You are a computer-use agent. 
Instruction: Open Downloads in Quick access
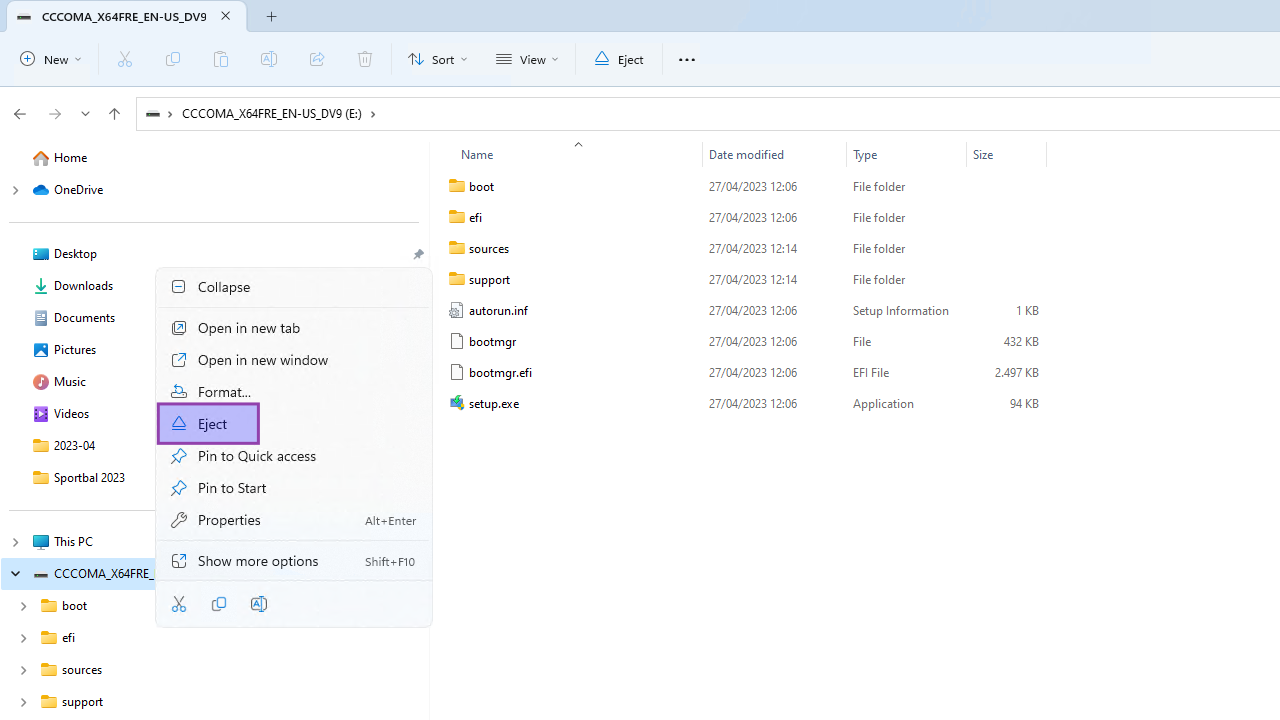pos(73,286)
